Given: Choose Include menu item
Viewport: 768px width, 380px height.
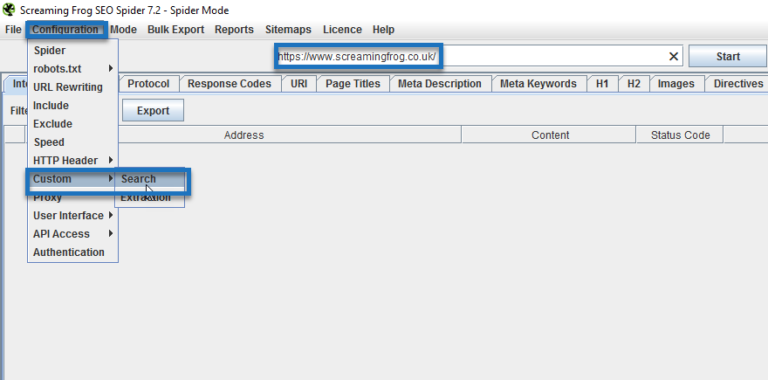Looking at the screenshot, I should tap(72, 105).
